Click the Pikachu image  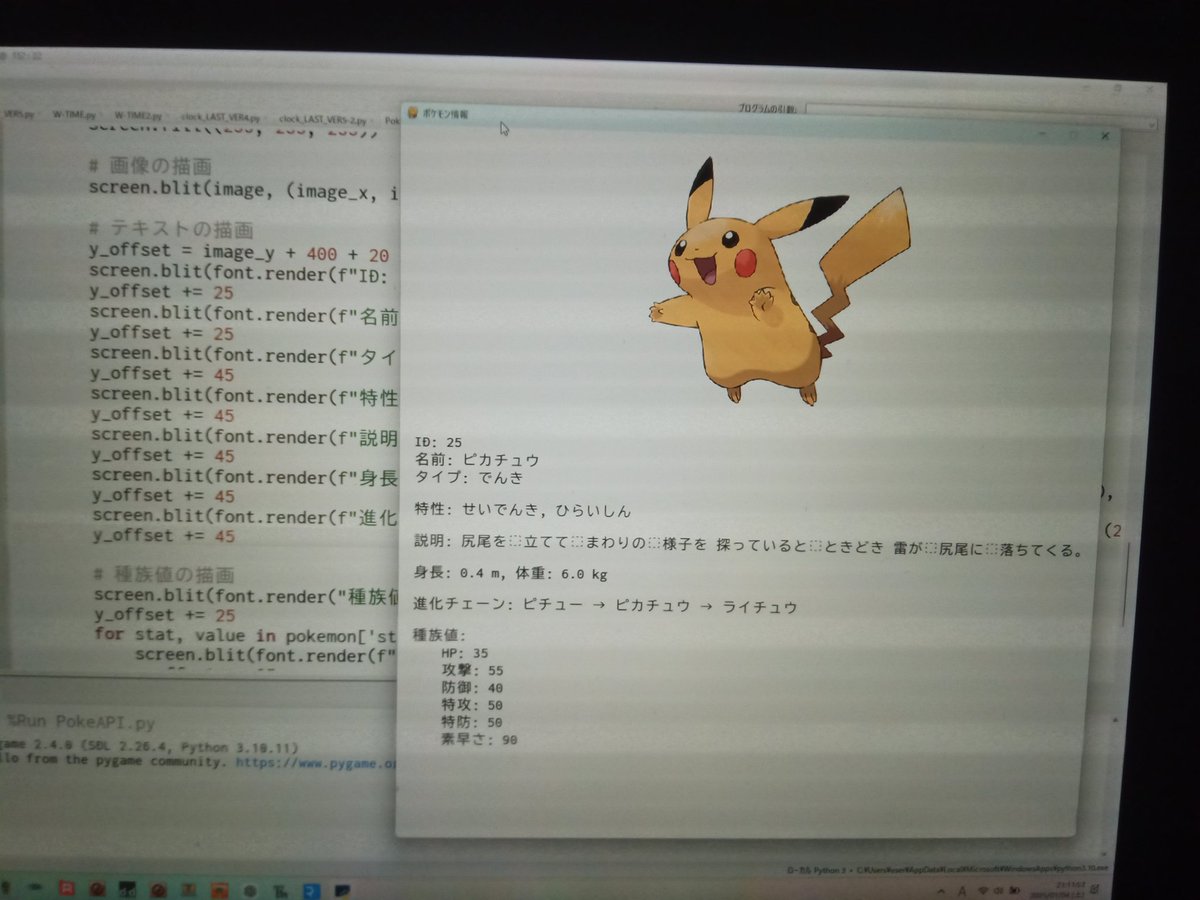click(x=780, y=282)
